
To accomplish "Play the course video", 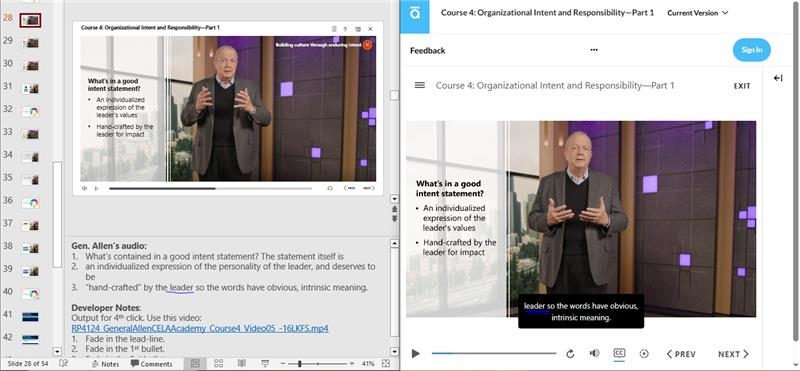I will 415,354.
